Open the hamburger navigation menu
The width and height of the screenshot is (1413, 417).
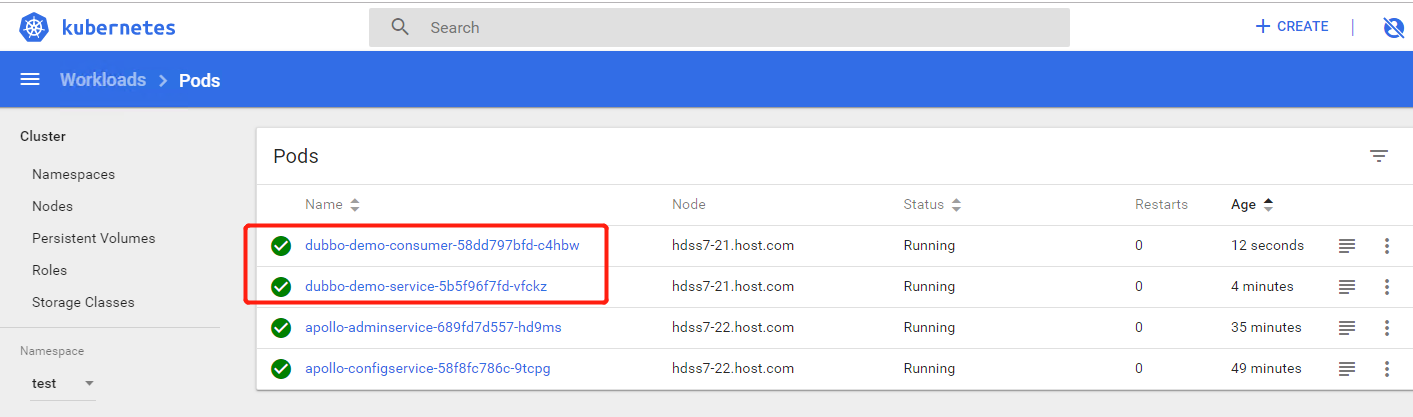click(30, 80)
